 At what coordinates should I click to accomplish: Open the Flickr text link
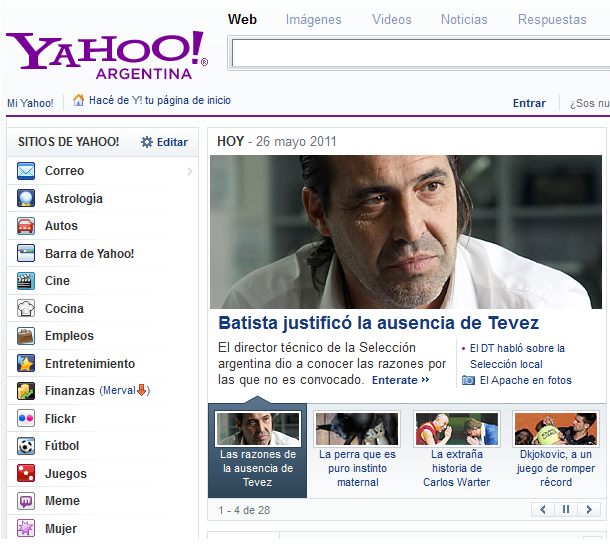click(60, 419)
